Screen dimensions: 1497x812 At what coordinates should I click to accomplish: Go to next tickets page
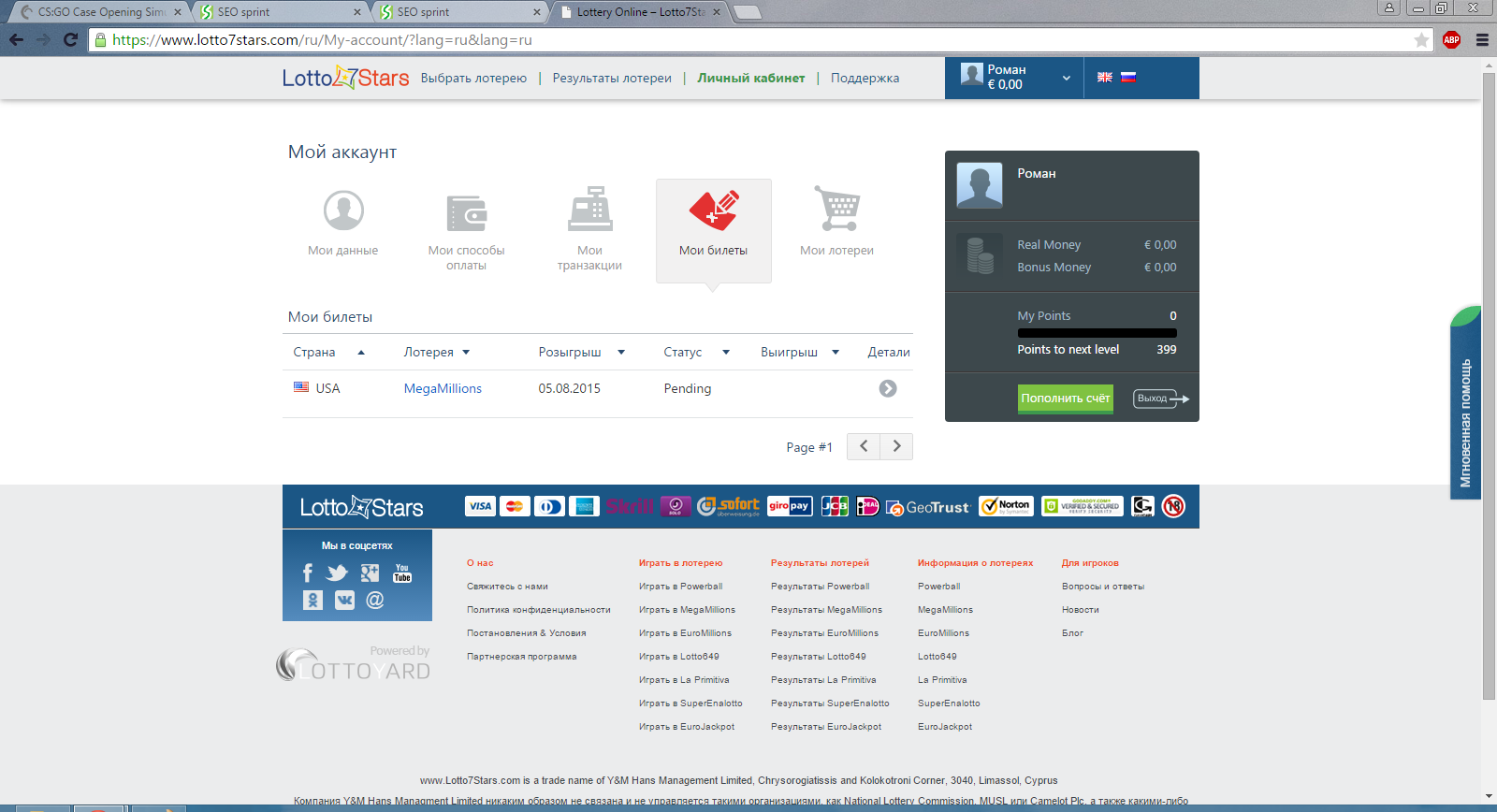pos(896,446)
